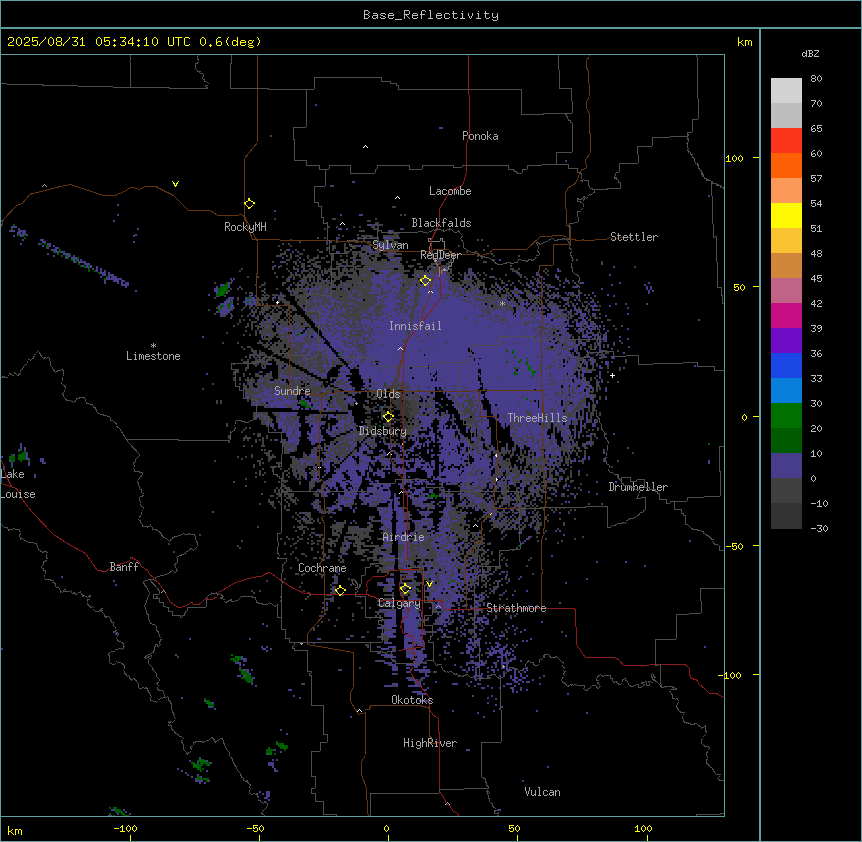Click the 50 tick label on right axis
This screenshot has width=862, height=842.
click(x=739, y=287)
